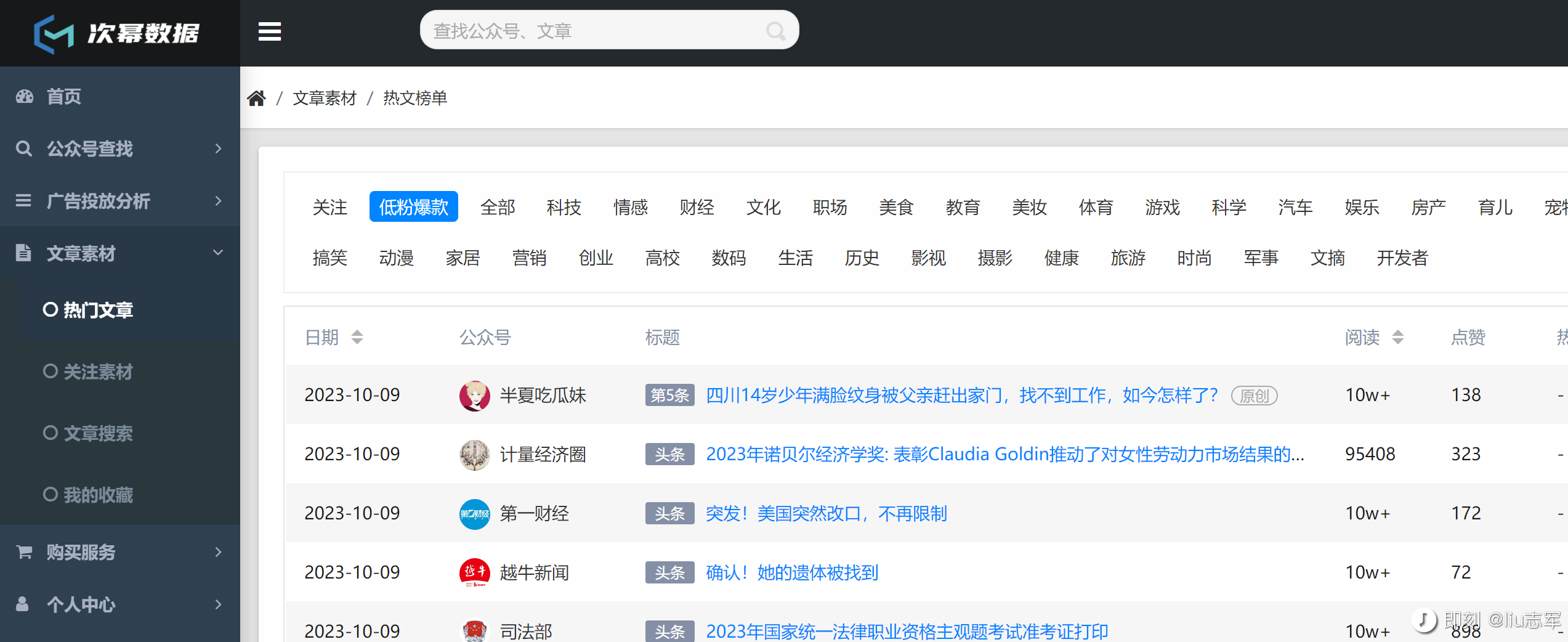
Task: Collapse 文章素材 submenu chevron
Action: 218,253
